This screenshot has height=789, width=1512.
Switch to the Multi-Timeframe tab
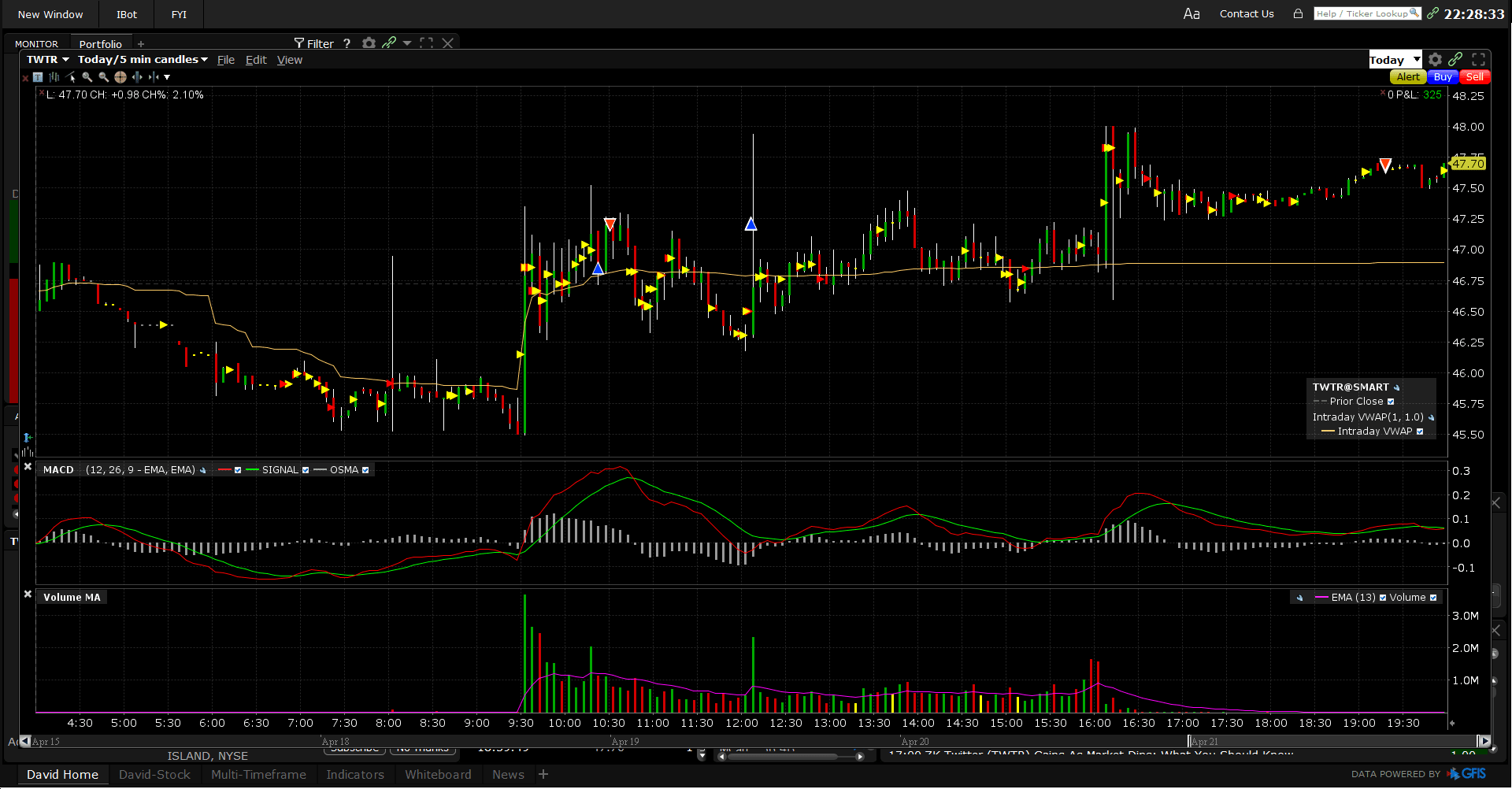pyautogui.click(x=258, y=775)
